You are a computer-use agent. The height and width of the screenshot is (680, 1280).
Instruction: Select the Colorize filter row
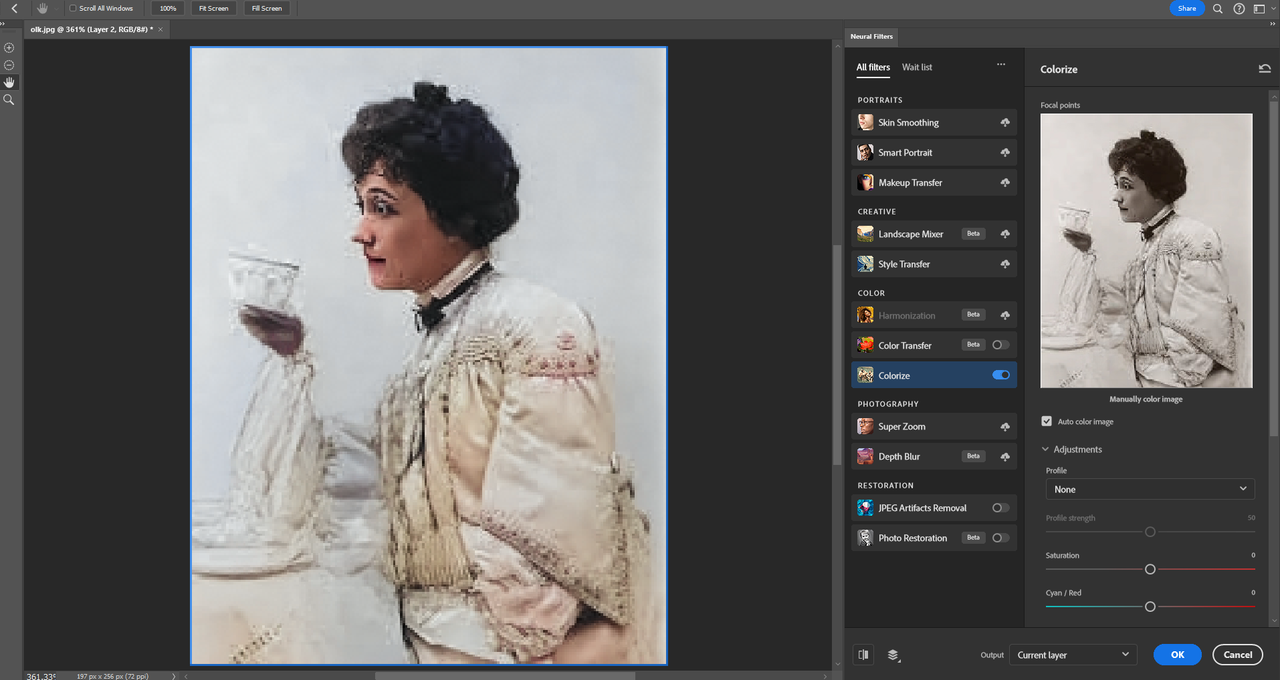click(934, 375)
